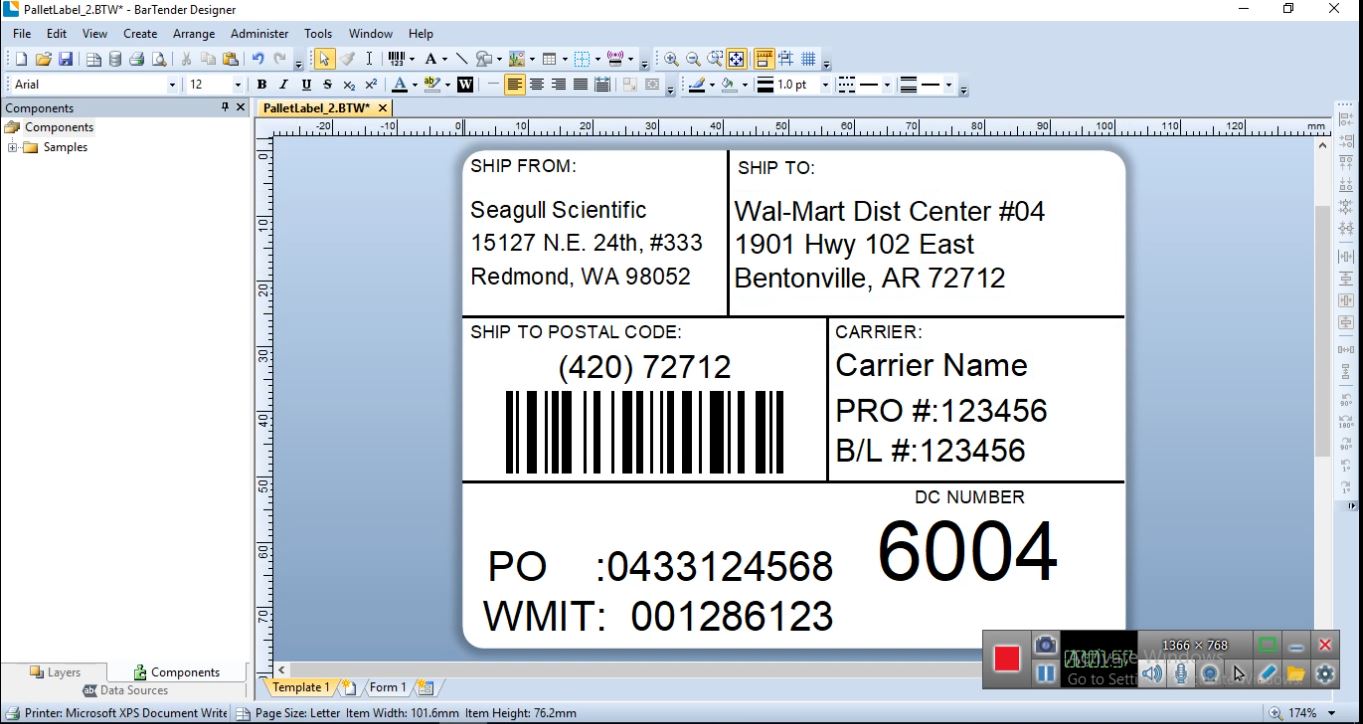Open the font color dropdown arrow
Viewport: 1363px width, 724px height.
[x=414, y=85]
